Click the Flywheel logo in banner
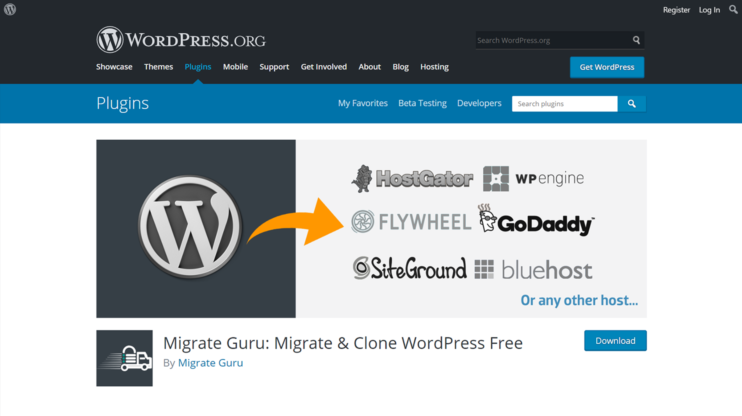The image size is (742, 416). (x=411, y=221)
